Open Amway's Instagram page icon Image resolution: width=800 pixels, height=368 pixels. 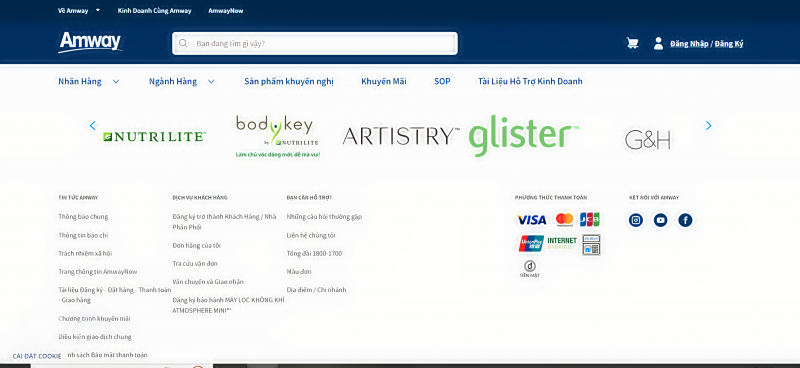tap(636, 220)
